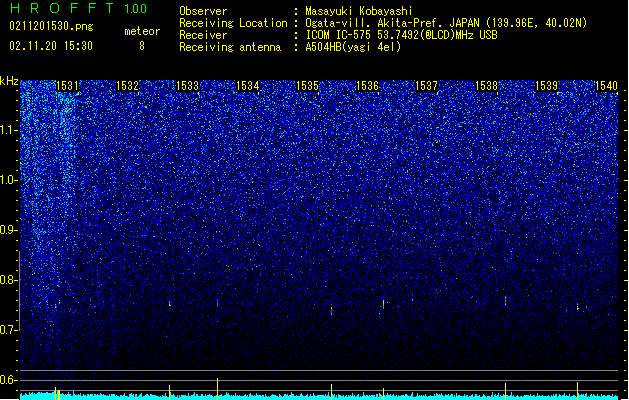Click the 0.6 kHz axis label
Screen dimensions: 629x400
tap(9, 380)
